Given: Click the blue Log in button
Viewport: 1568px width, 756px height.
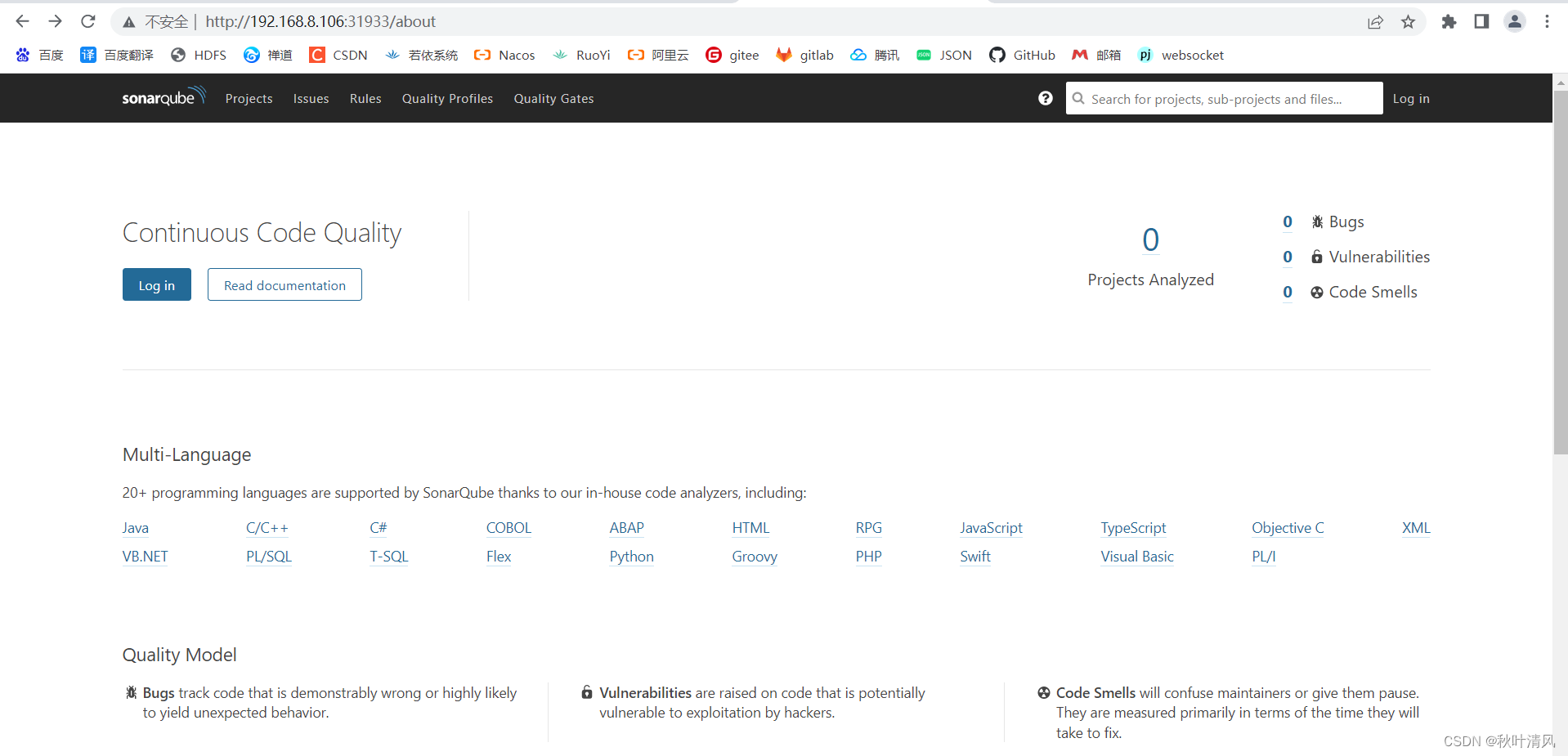Looking at the screenshot, I should tap(157, 284).
